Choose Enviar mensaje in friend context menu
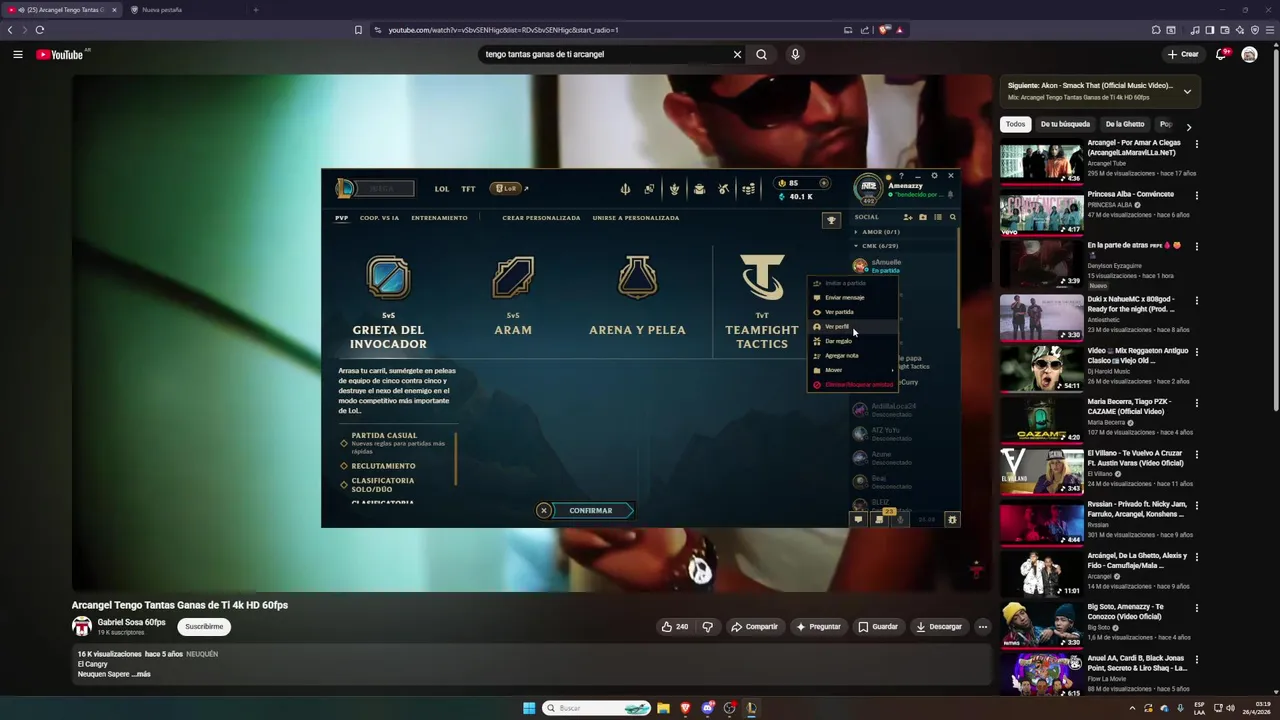The image size is (1280, 720). point(853,298)
